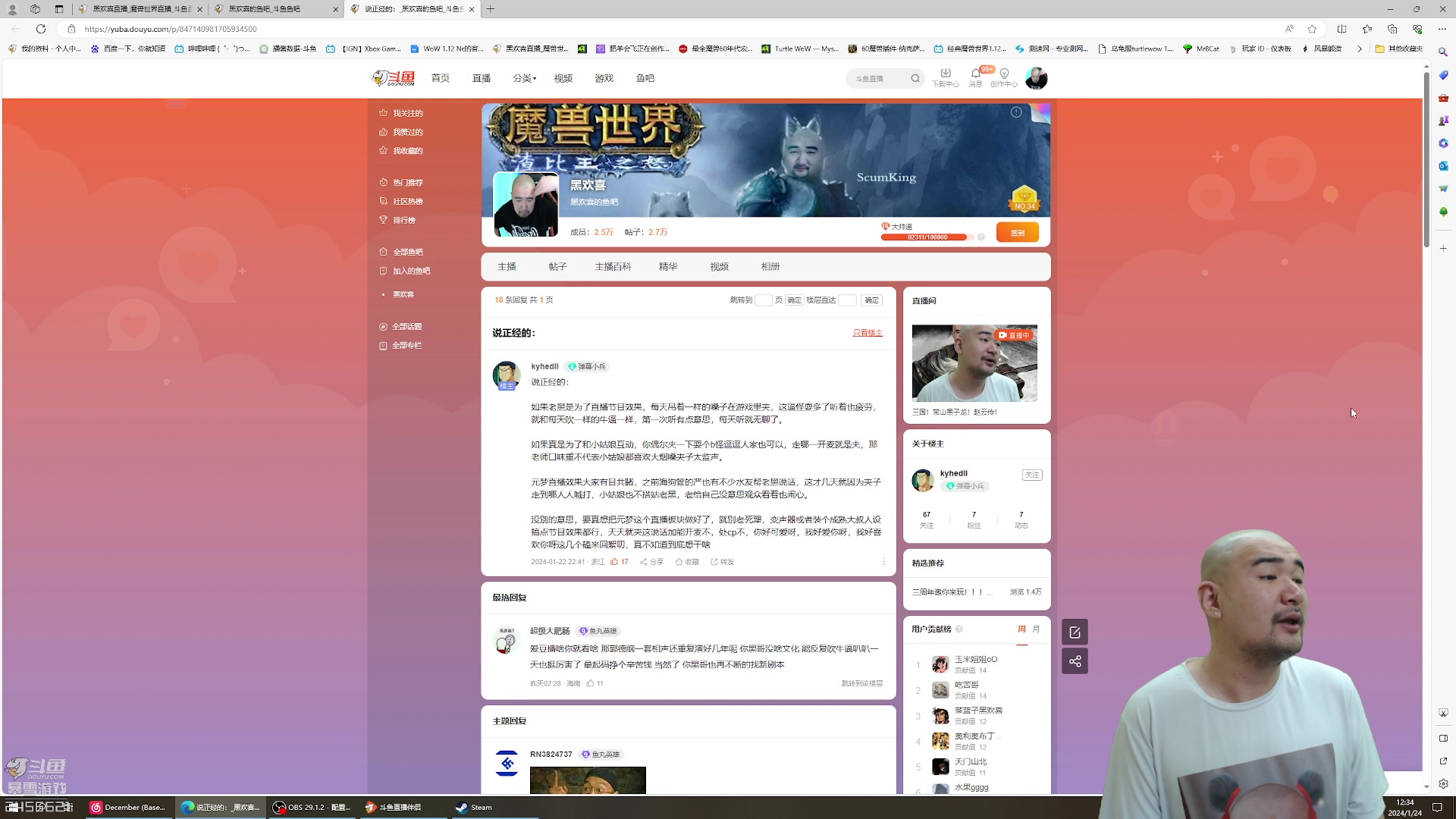
Task: Like the hot reply with 11 likes
Action: coord(595,683)
